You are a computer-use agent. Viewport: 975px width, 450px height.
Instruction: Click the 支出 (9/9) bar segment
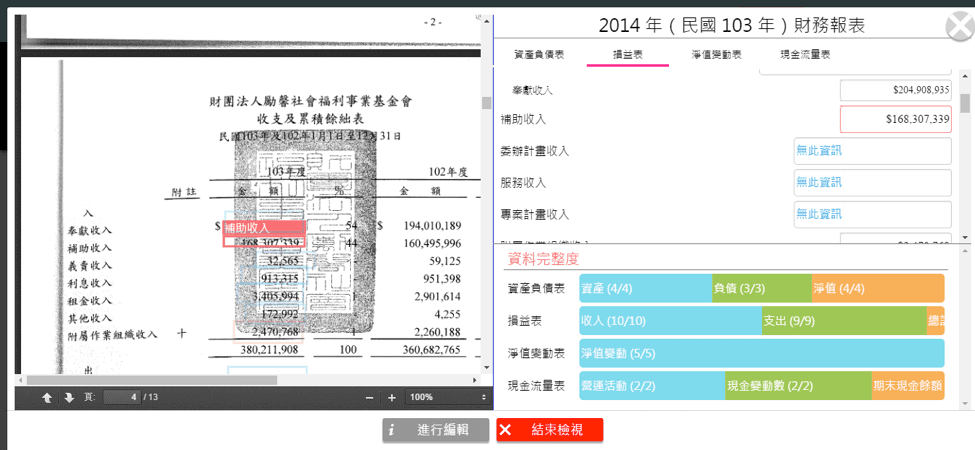tap(844, 321)
